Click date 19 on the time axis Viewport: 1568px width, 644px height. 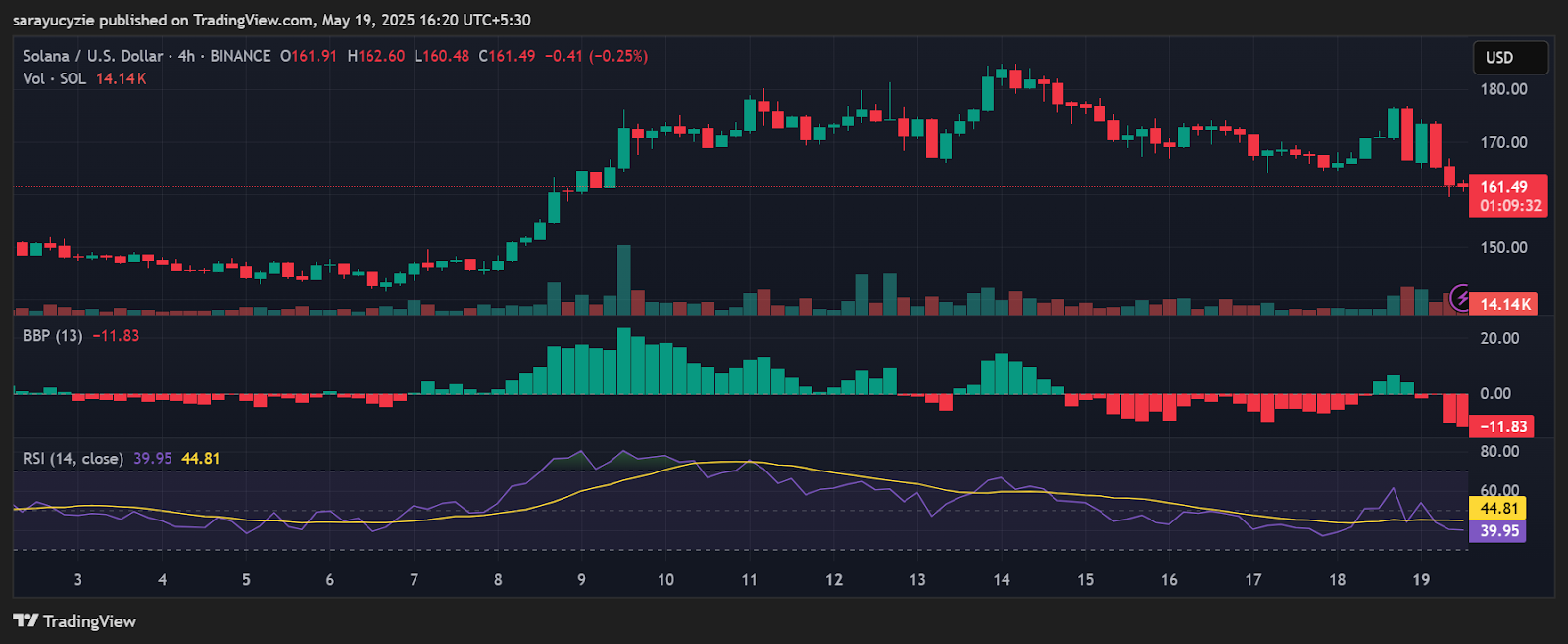[x=1421, y=580]
